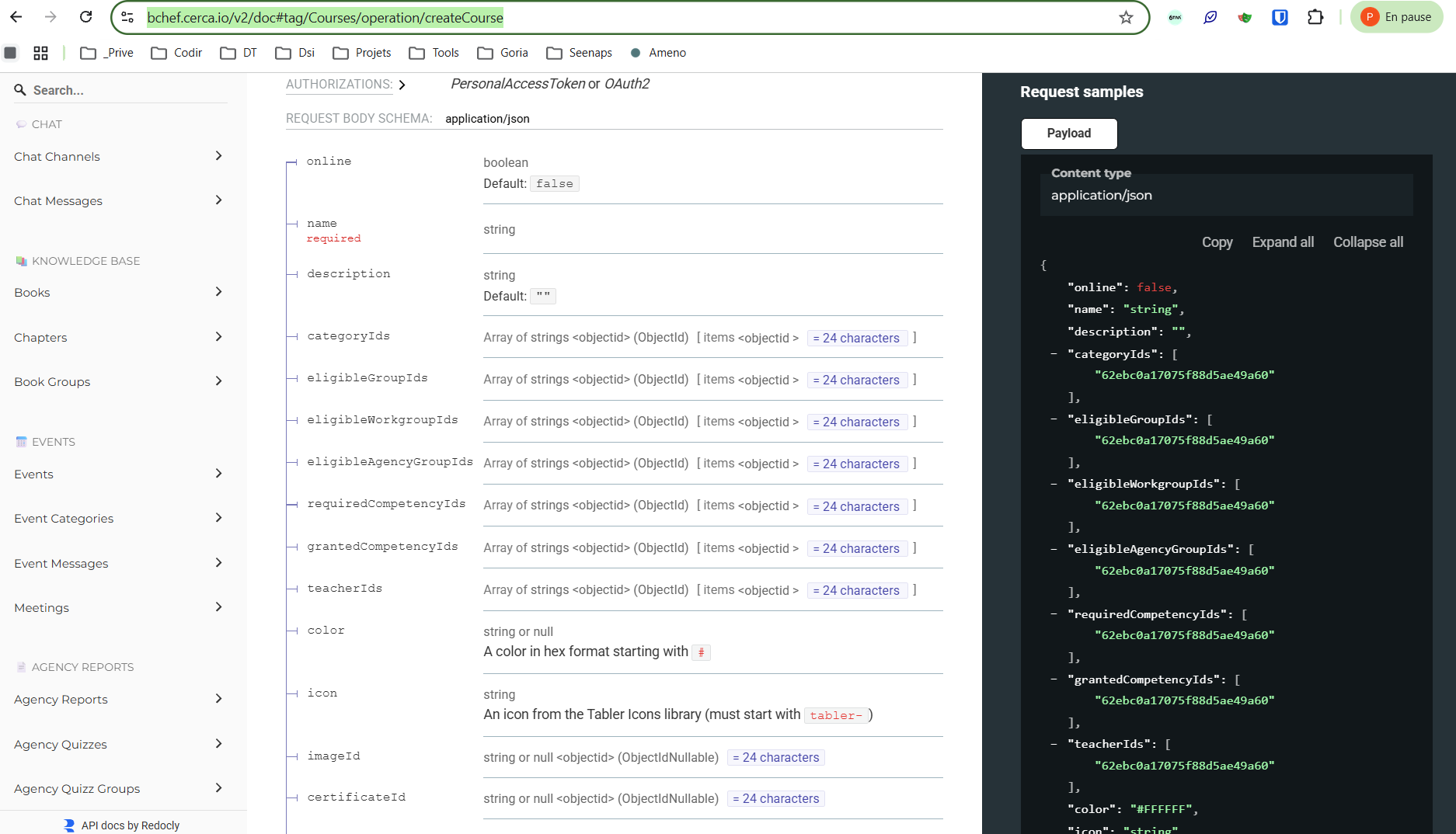Collapse teacherIds array in JSON sample
The image size is (1456, 834).
pos(1054,744)
